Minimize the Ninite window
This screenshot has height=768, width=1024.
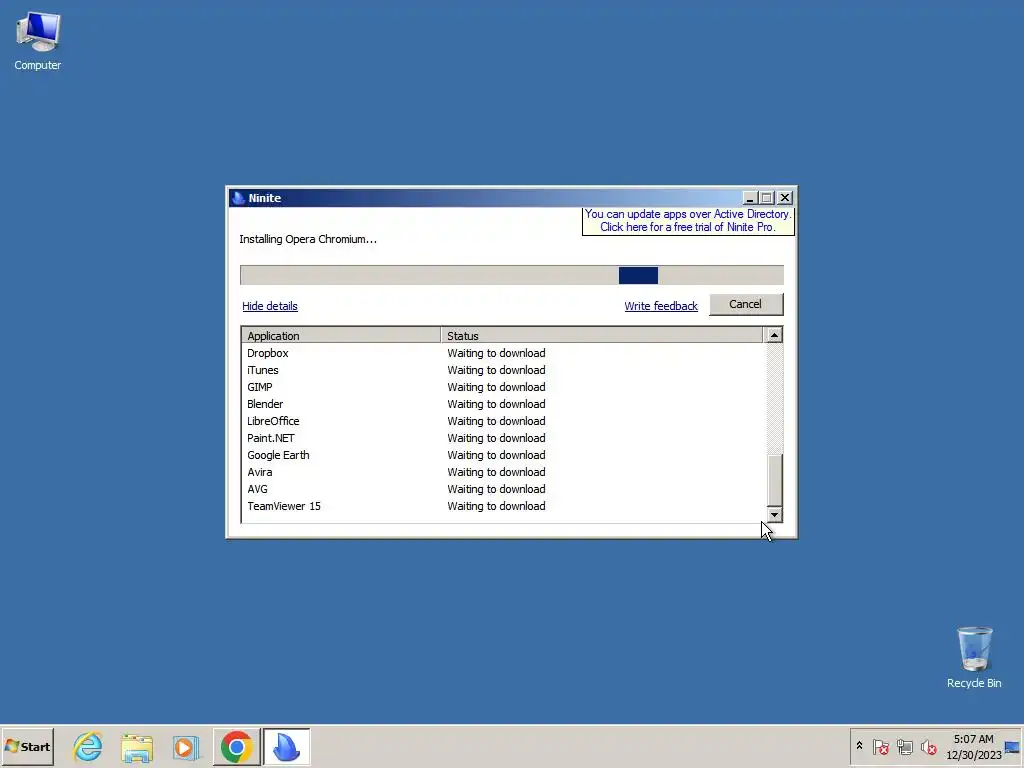click(x=750, y=198)
